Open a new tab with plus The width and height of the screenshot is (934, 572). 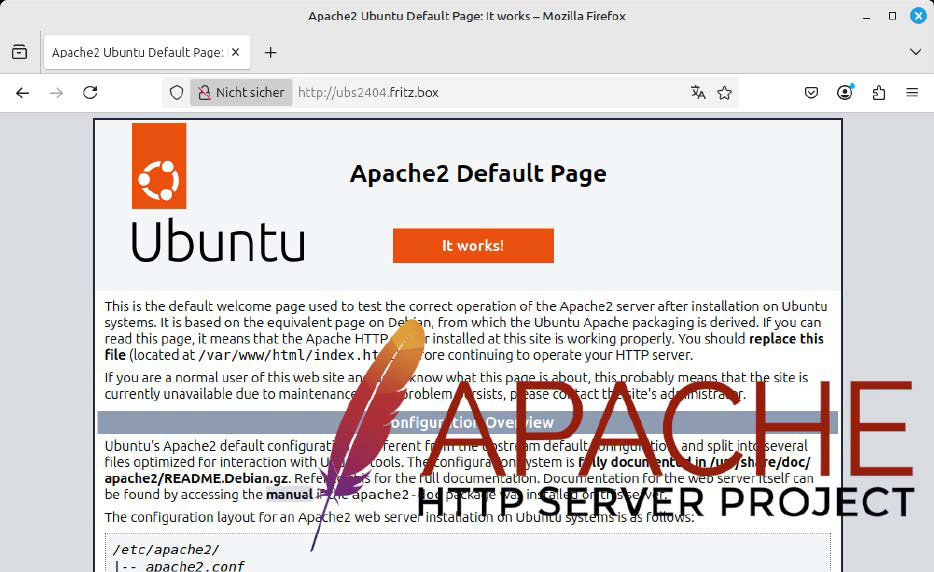pyautogui.click(x=270, y=52)
